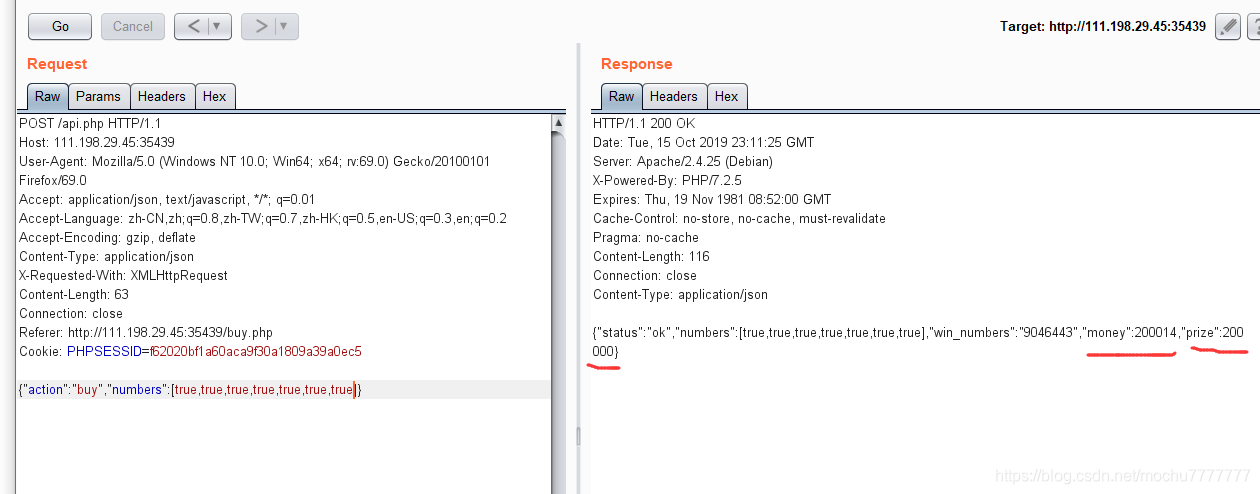1260x494 pixels.
Task: Click the request Connection: close line
Action: pyautogui.click(x=71, y=313)
